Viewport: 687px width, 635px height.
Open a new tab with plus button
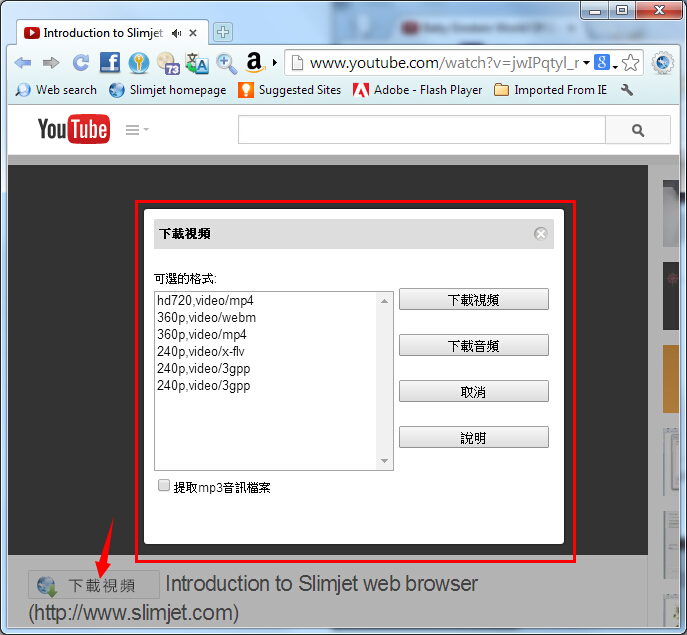(223, 32)
